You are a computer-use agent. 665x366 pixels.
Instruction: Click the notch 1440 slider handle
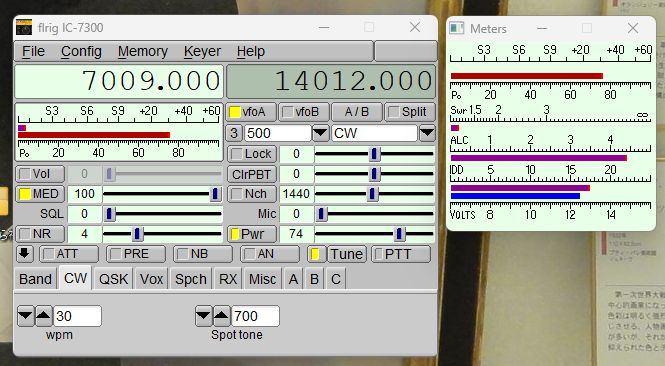(372, 194)
